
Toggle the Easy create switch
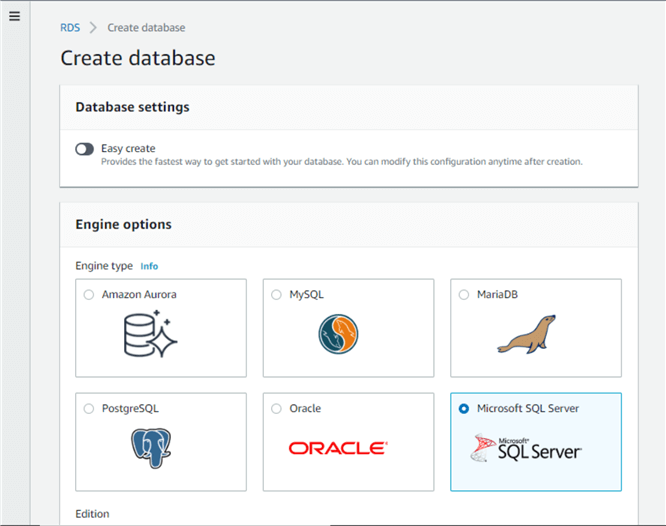(x=84, y=149)
